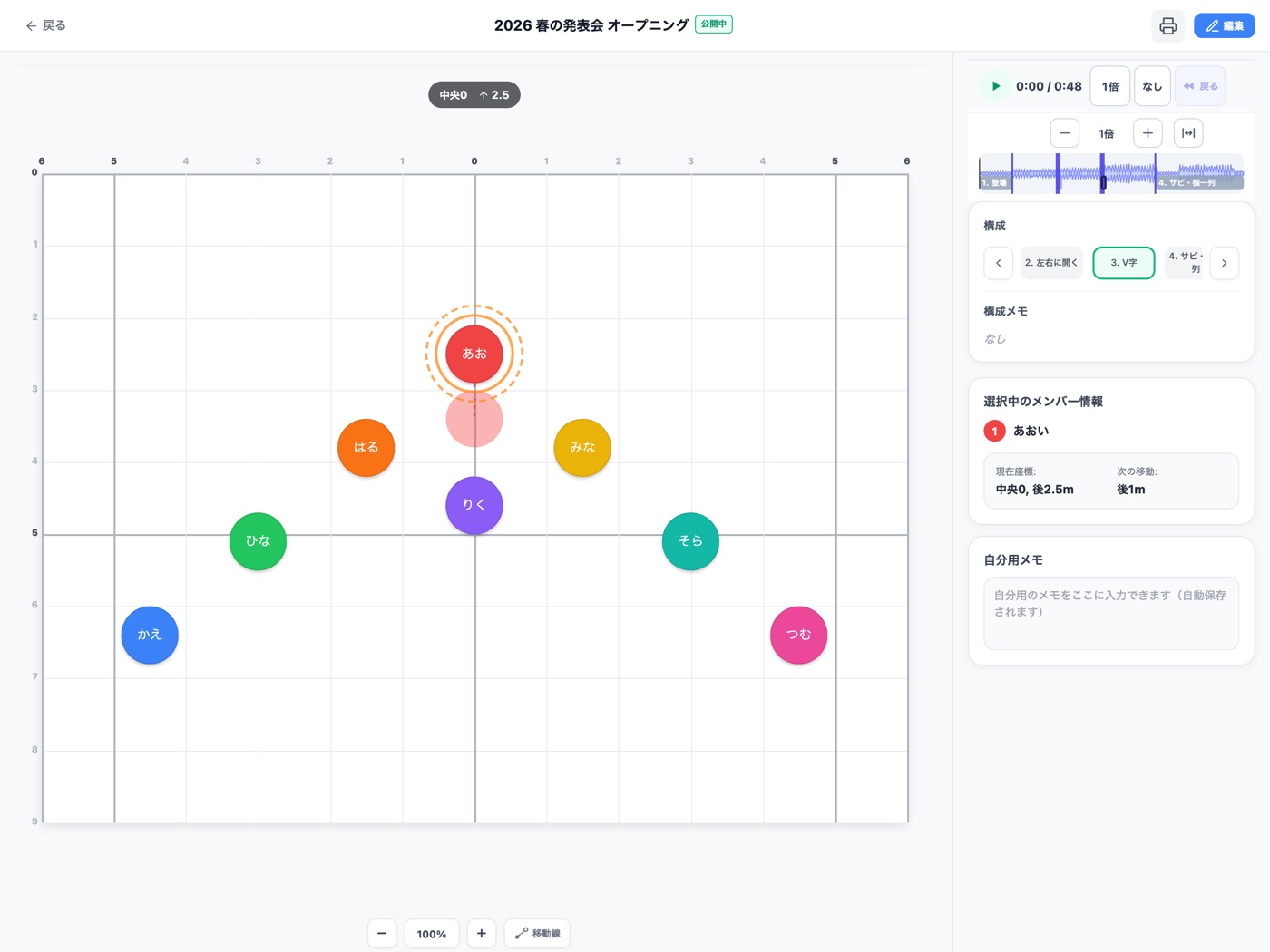Select the purple りく dancer marker
This screenshot has width=1270, height=952.
coord(474,505)
